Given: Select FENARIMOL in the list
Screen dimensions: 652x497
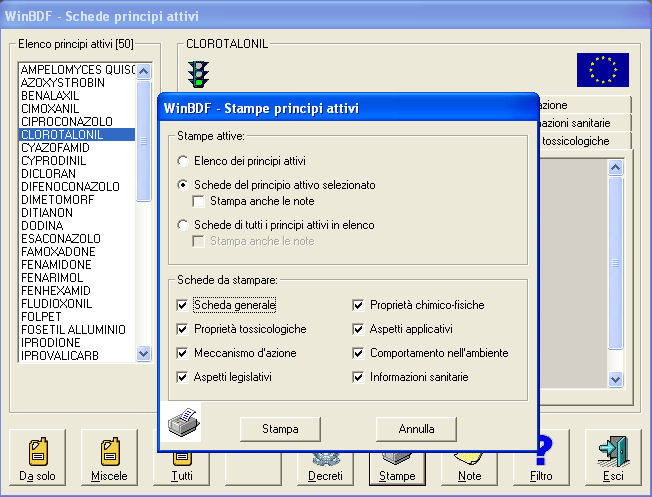Looking at the screenshot, I should pyautogui.click(x=77, y=277).
